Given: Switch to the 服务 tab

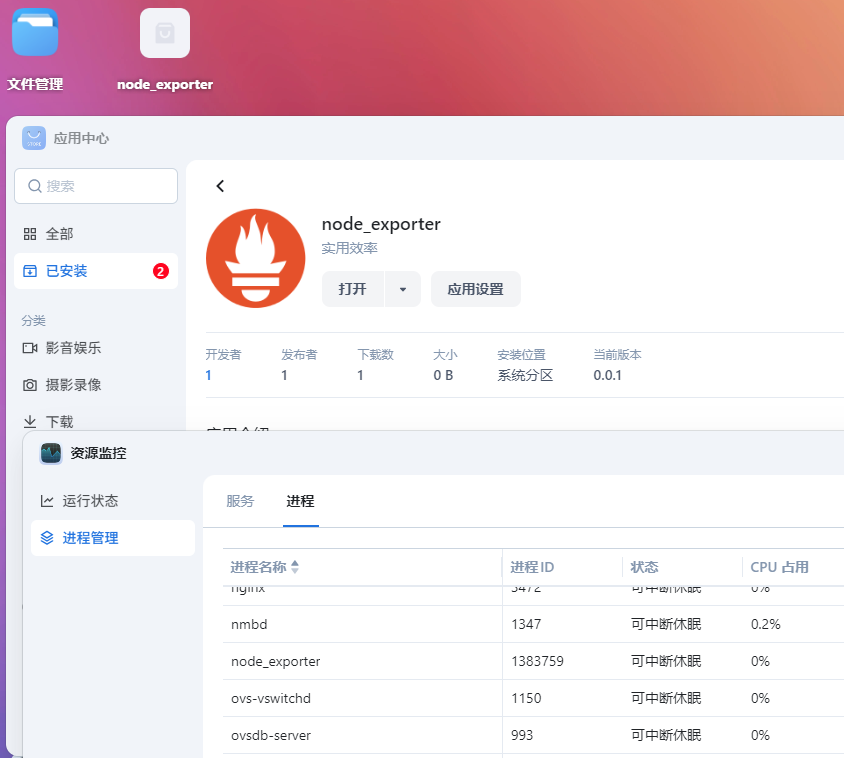Looking at the screenshot, I should tap(240, 501).
